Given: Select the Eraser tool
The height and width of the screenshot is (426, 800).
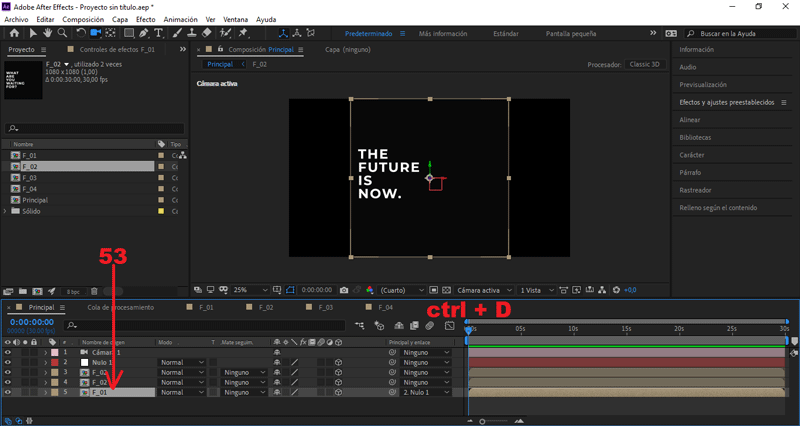Looking at the screenshot, I should click(206, 33).
